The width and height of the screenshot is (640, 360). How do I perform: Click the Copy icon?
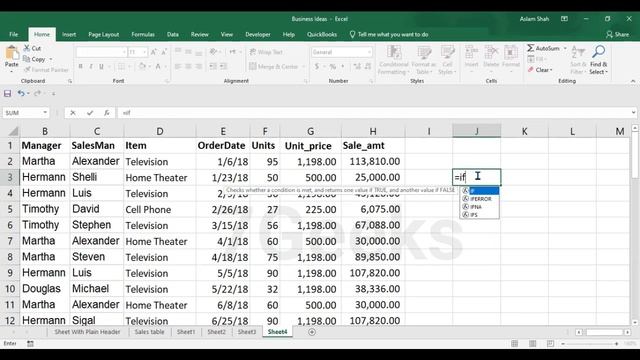[27, 59]
